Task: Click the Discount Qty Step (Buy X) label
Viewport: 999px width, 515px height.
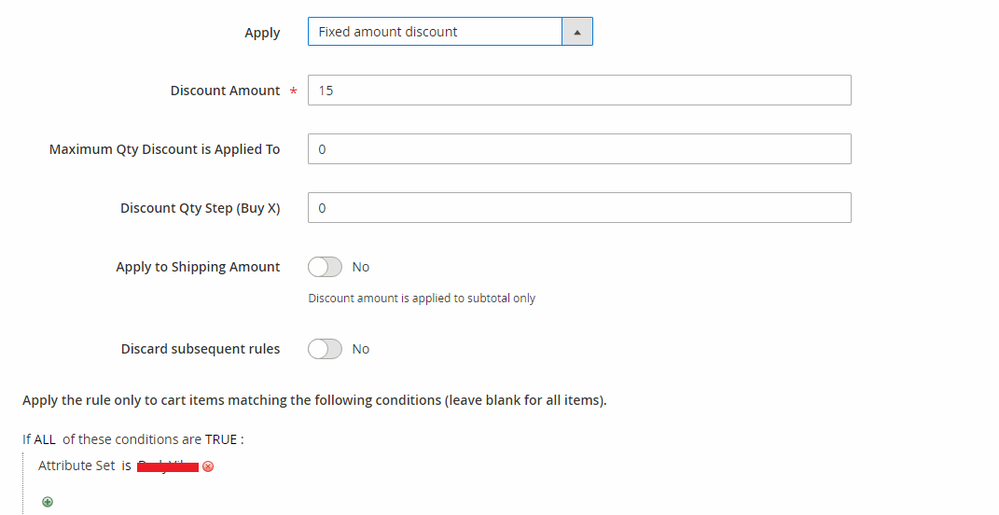Action: (200, 208)
